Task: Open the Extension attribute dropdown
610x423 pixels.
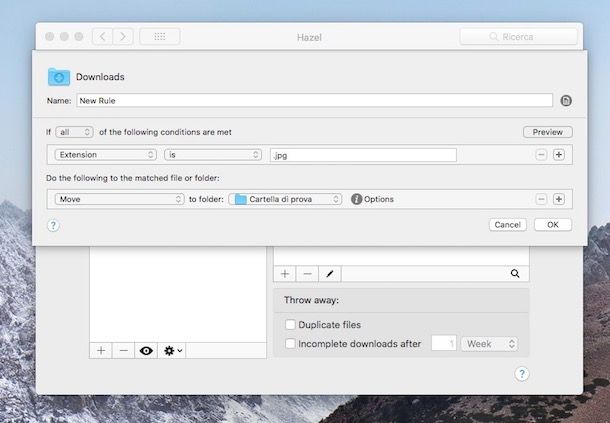Action: pos(105,155)
